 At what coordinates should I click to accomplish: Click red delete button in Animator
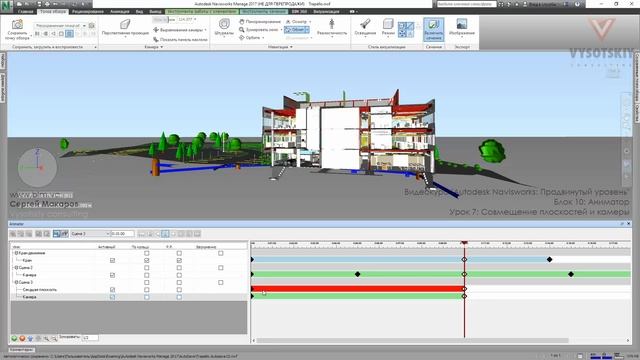point(22,338)
